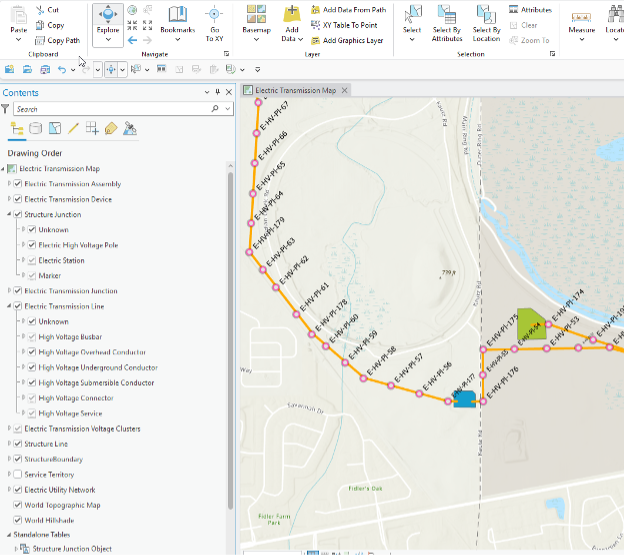This screenshot has width=624, height=556.
Task: Open the Paste dropdown arrow
Action: click(18, 39)
